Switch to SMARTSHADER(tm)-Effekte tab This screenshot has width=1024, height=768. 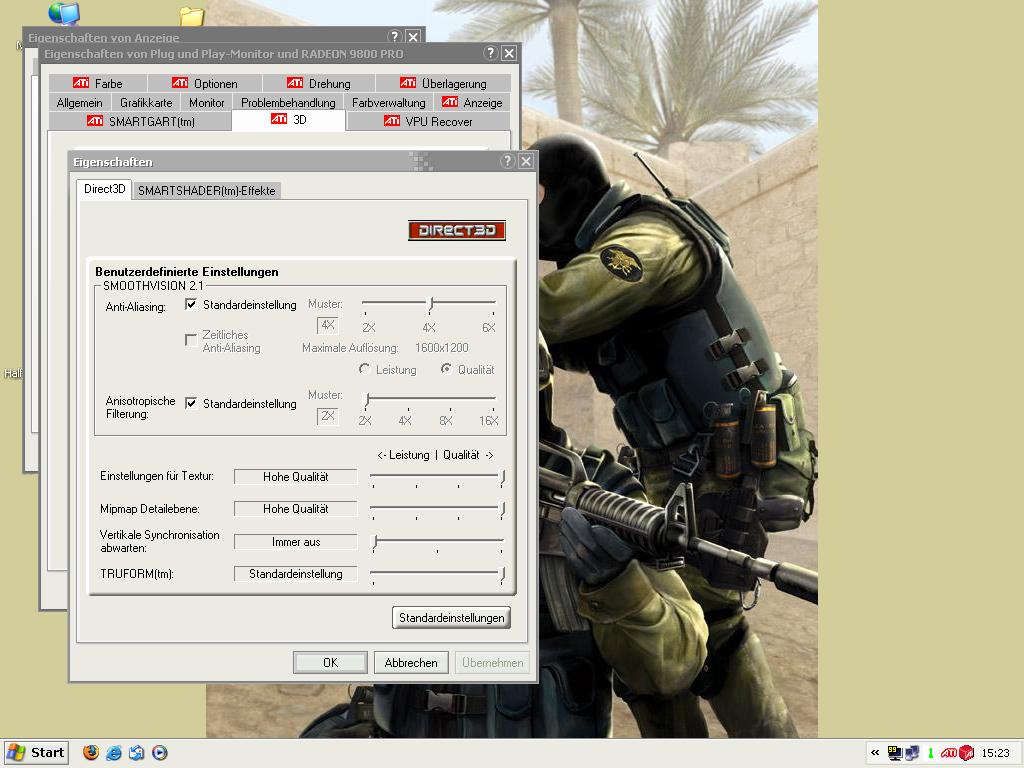coord(206,191)
